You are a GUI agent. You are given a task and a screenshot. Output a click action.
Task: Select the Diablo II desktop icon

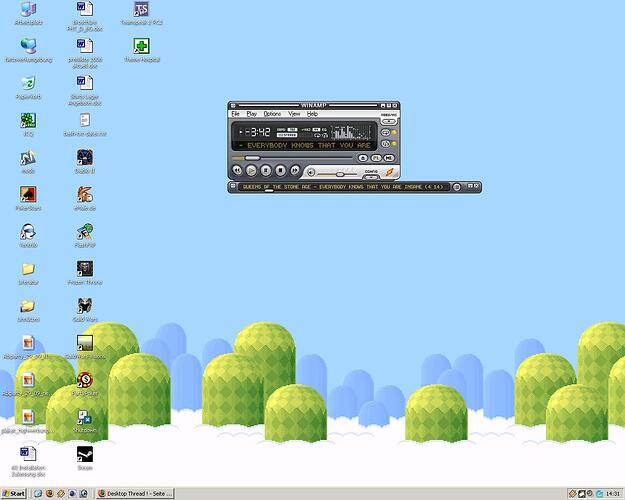[x=85, y=162]
